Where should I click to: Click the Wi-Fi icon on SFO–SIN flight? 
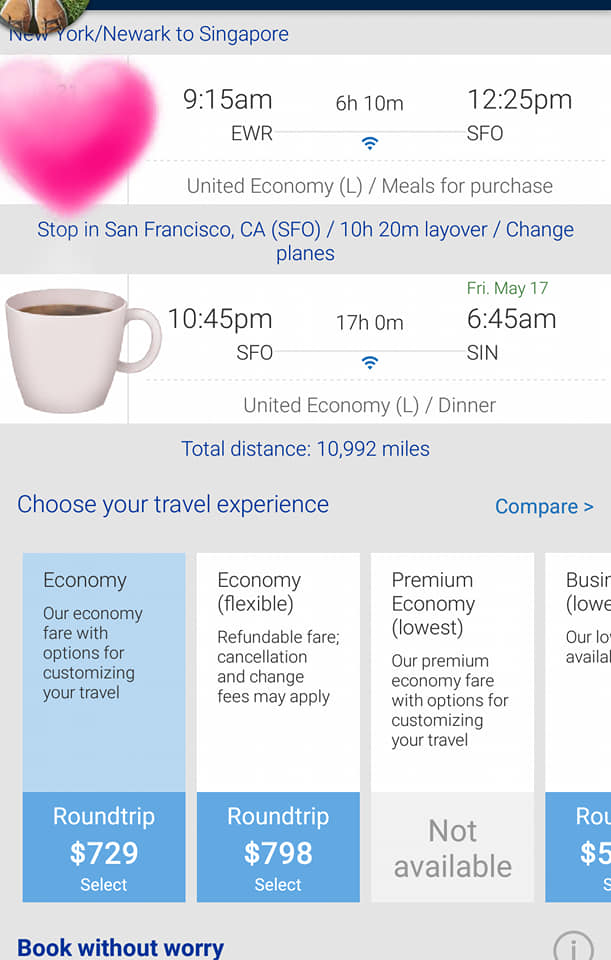(370, 363)
